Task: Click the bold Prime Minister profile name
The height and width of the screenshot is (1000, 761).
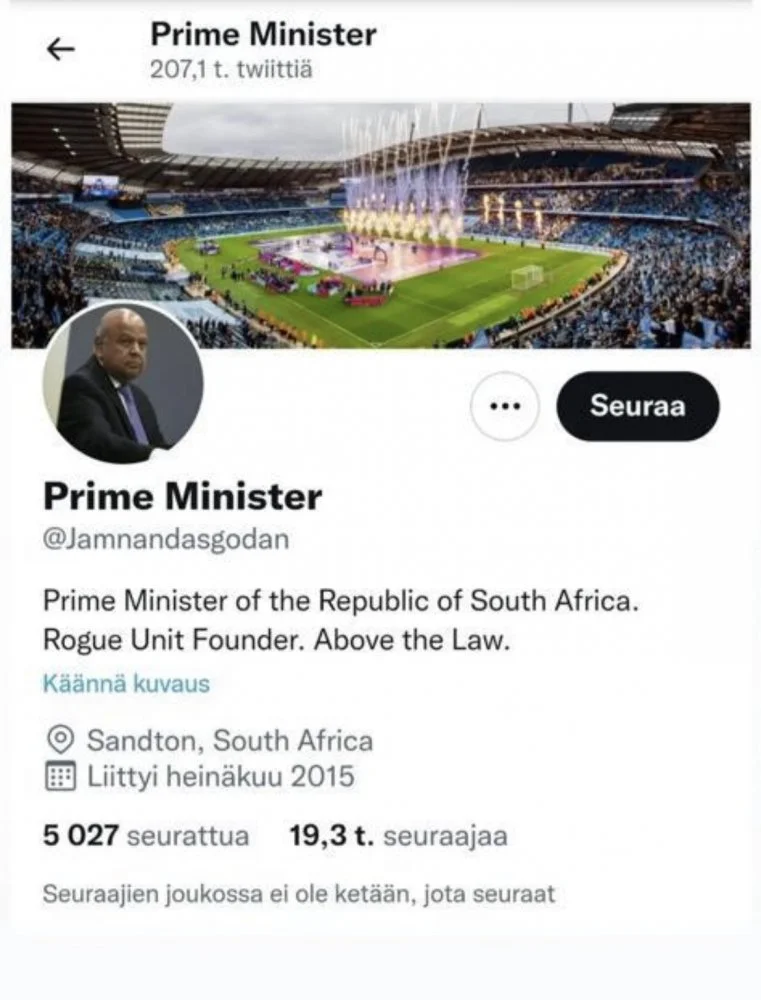Action: [x=182, y=496]
